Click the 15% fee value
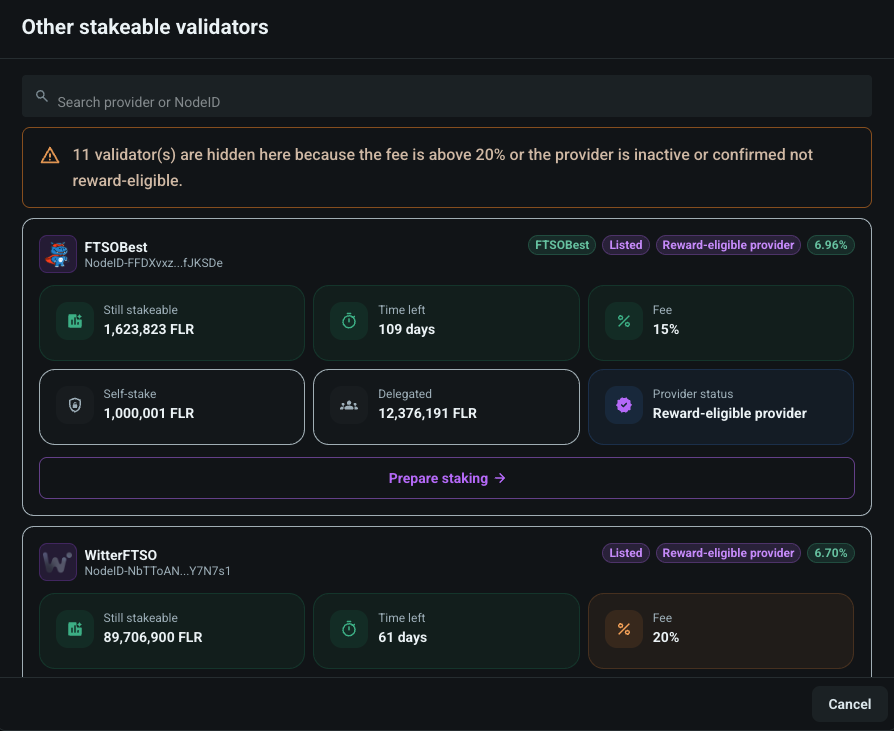Viewport: 894px width, 731px height. [x=666, y=329]
